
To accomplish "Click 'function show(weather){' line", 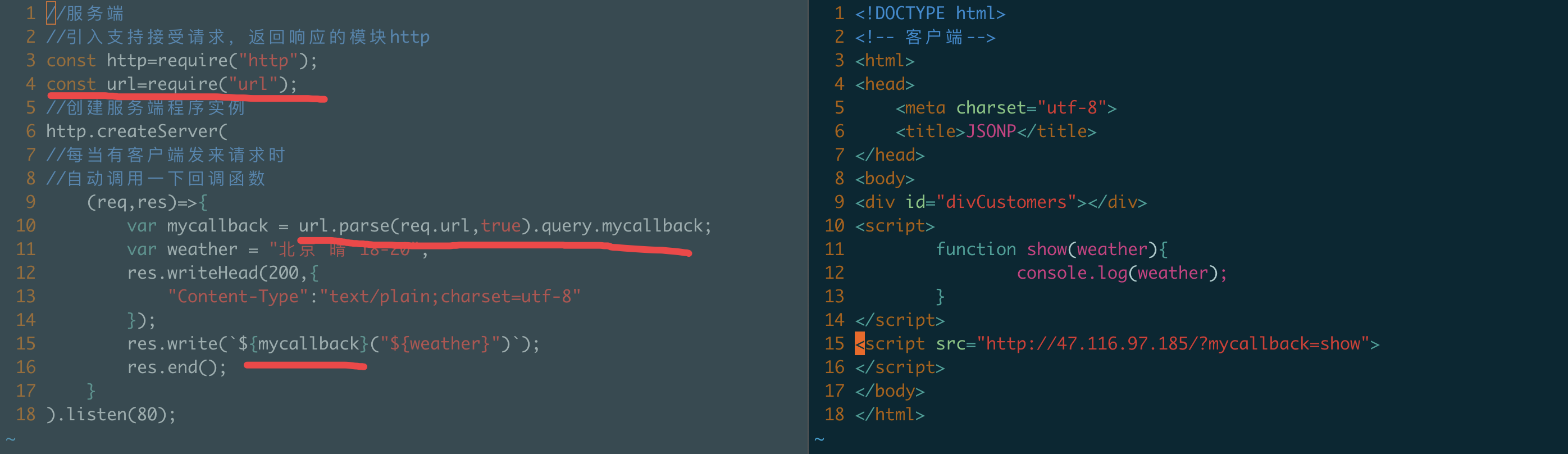I will (1051, 250).
